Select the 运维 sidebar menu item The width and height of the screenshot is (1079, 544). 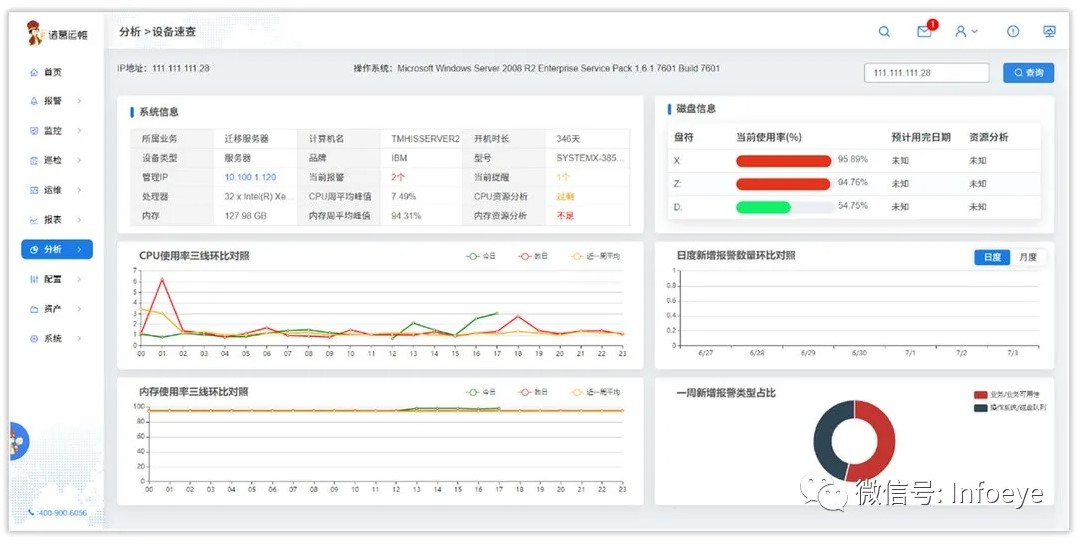[53, 190]
